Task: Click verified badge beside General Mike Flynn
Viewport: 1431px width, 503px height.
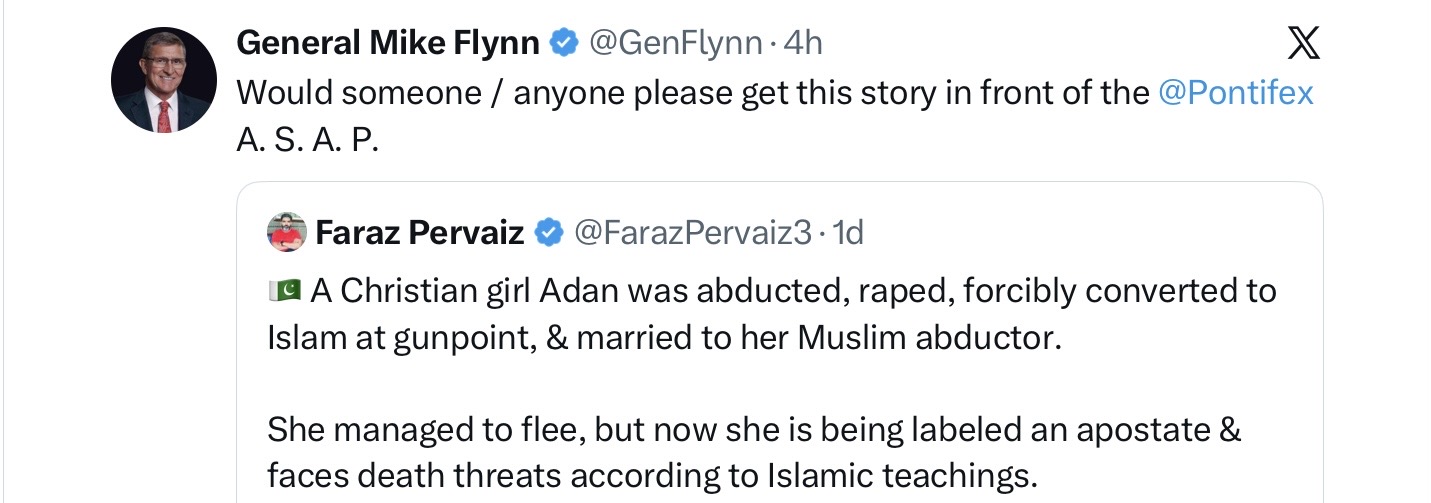Action: pyautogui.click(x=565, y=42)
